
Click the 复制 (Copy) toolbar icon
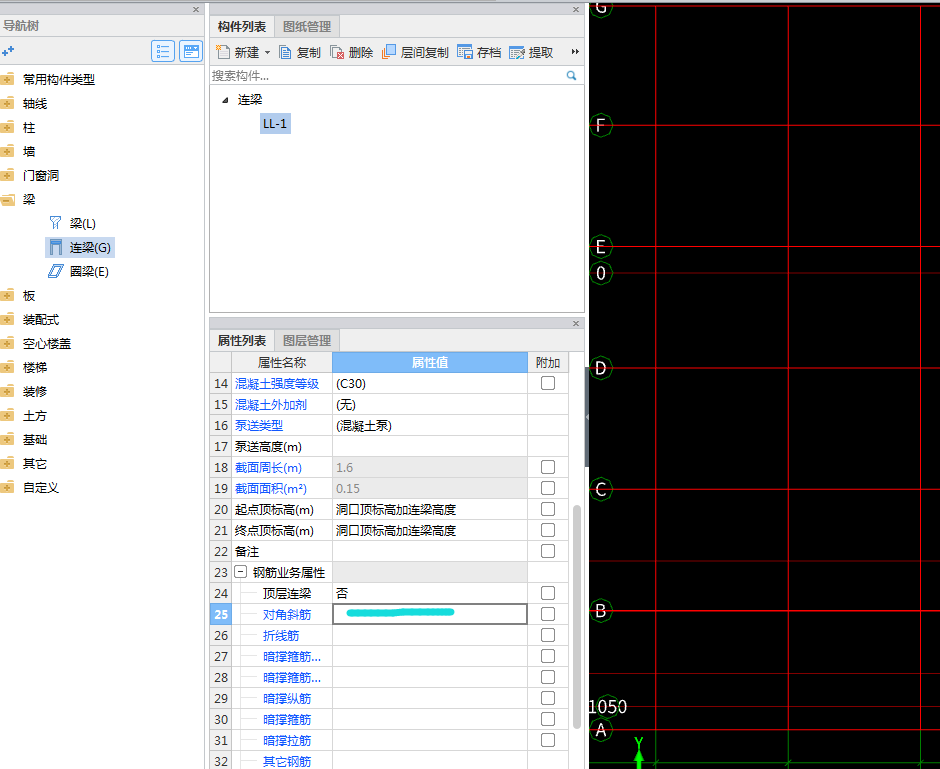(x=285, y=53)
